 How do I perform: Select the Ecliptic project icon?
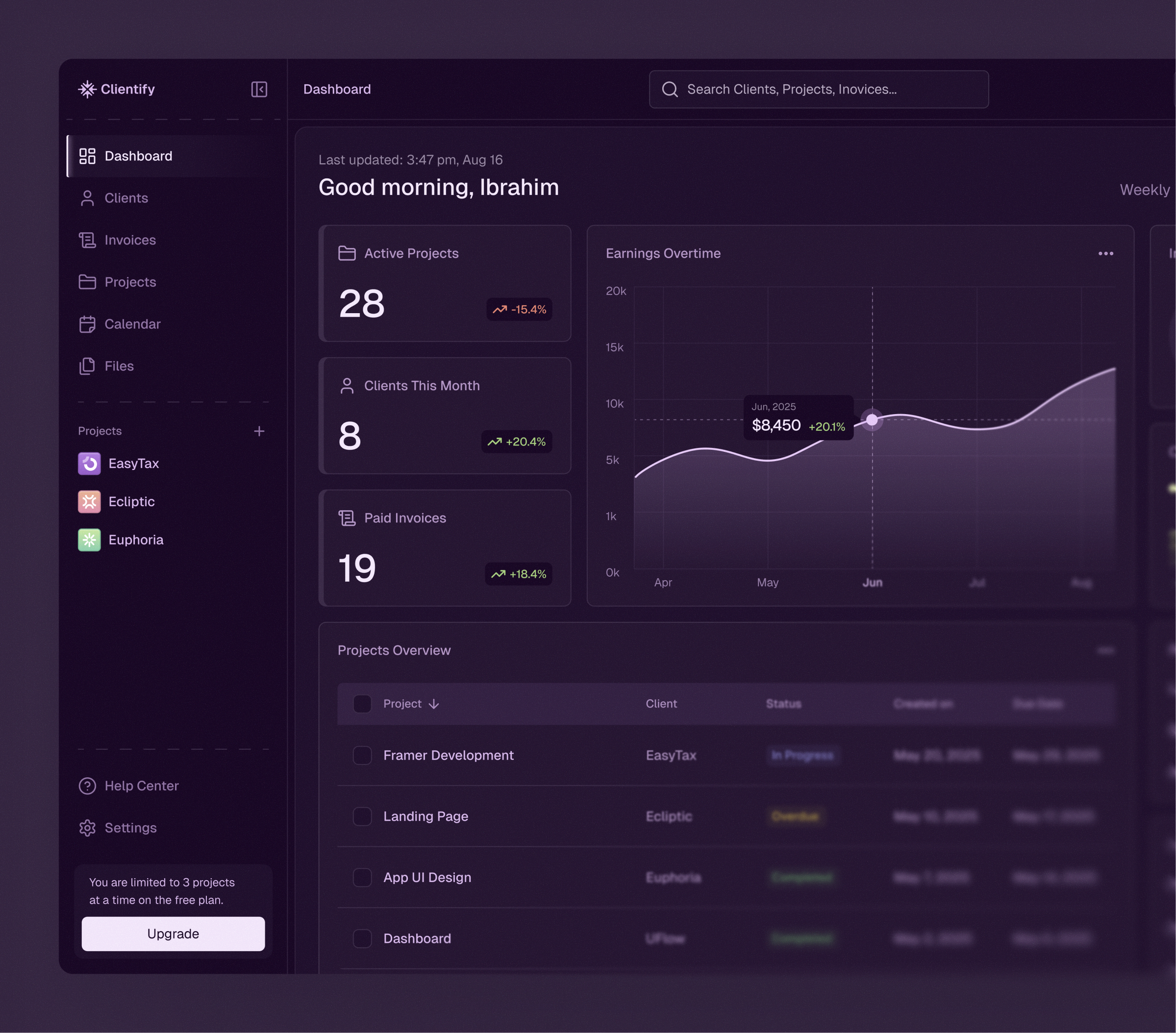[x=90, y=501]
